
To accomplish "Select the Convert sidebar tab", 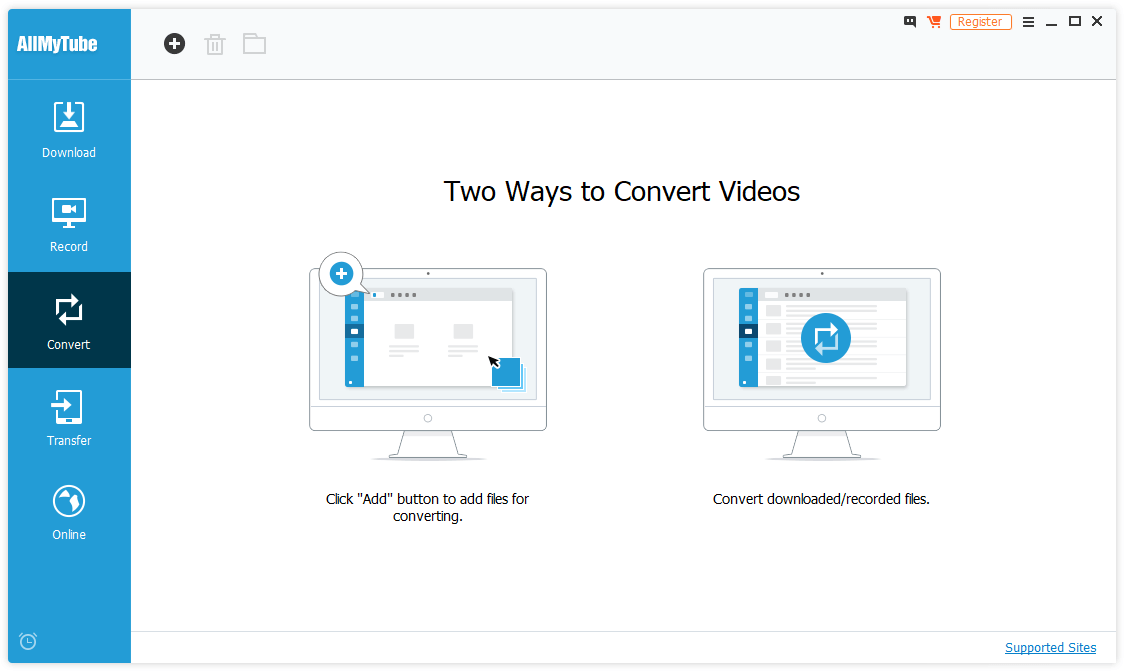I will pyautogui.click(x=69, y=320).
